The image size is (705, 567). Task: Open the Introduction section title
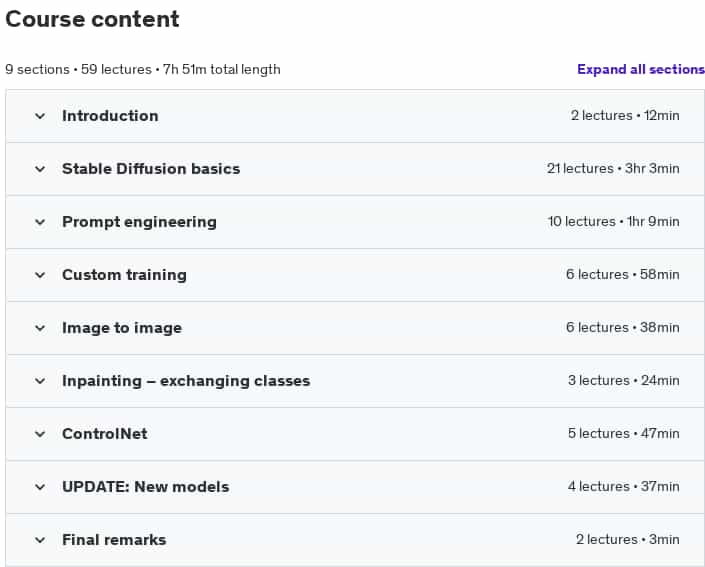point(110,116)
